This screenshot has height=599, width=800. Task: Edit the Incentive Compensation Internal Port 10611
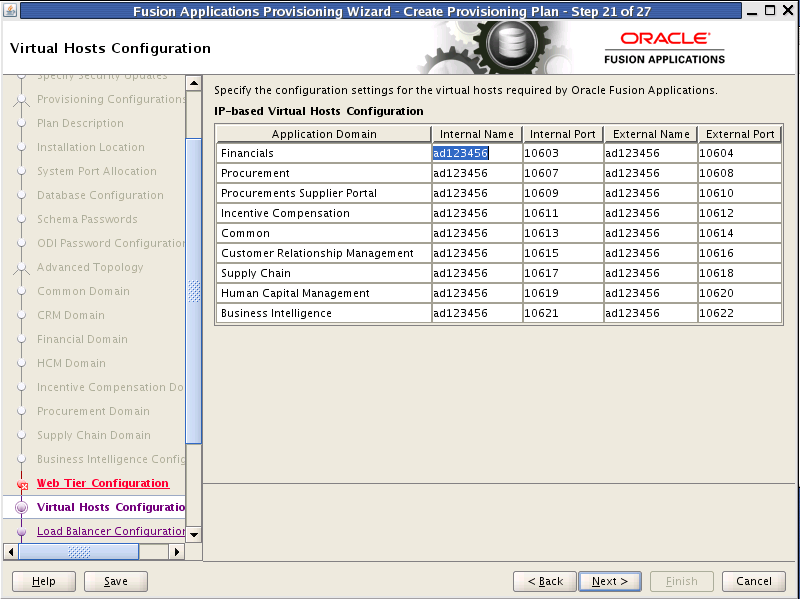tap(563, 213)
